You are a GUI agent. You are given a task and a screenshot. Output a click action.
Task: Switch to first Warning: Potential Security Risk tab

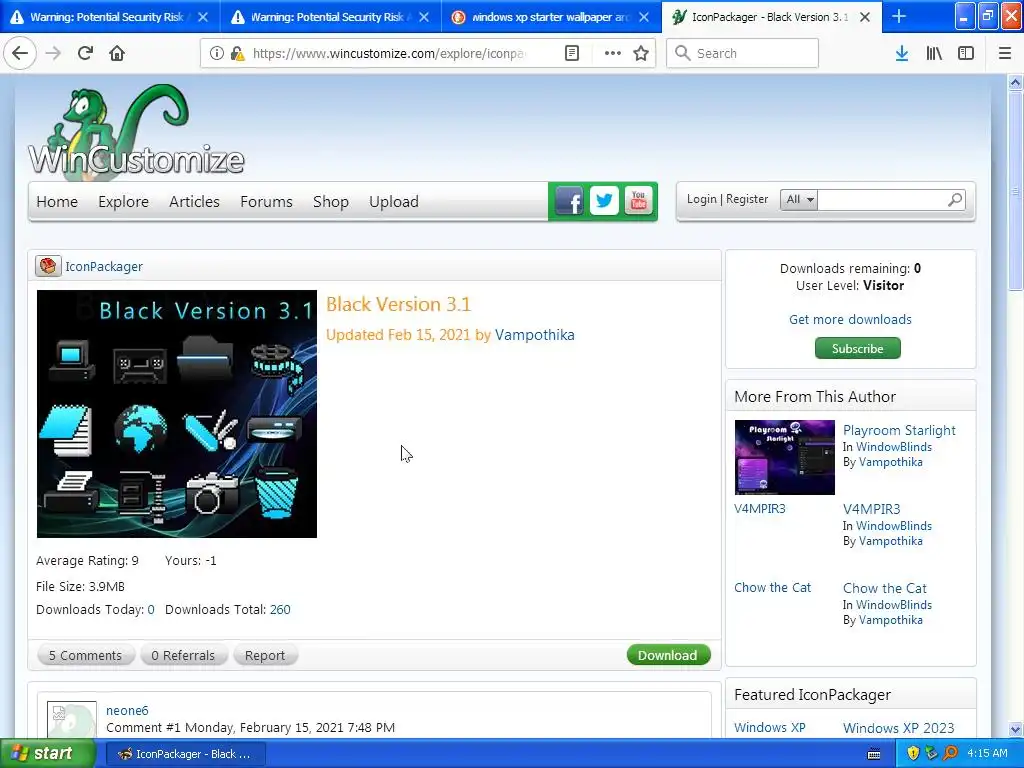point(110,17)
